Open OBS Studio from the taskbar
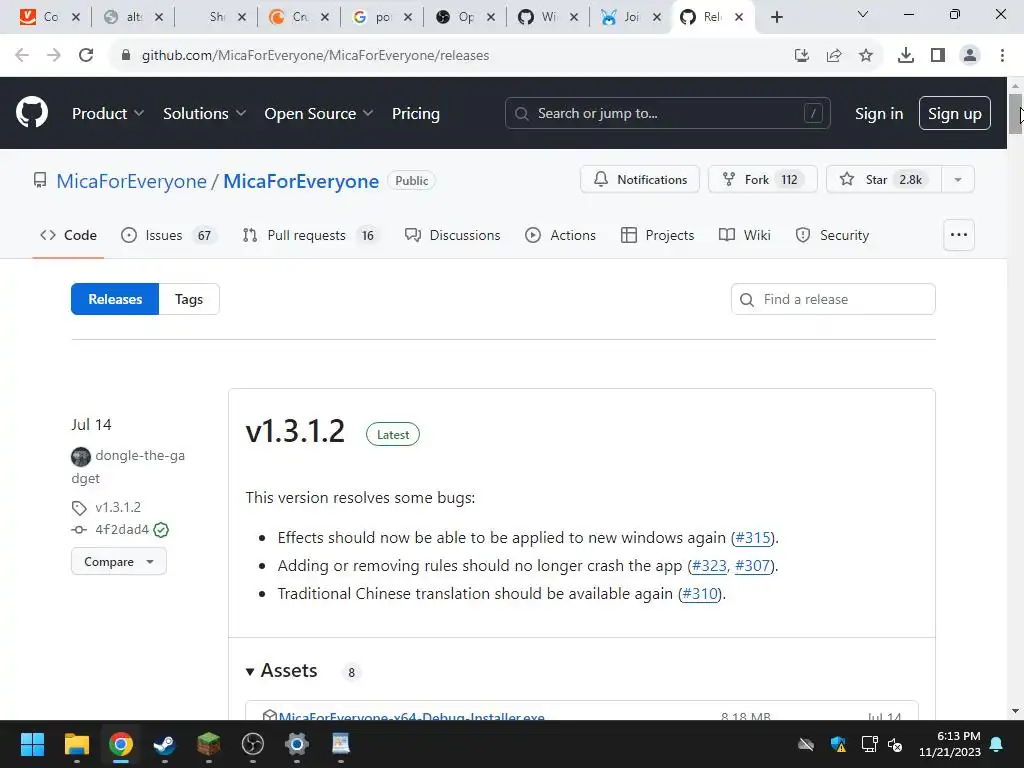 click(x=252, y=744)
